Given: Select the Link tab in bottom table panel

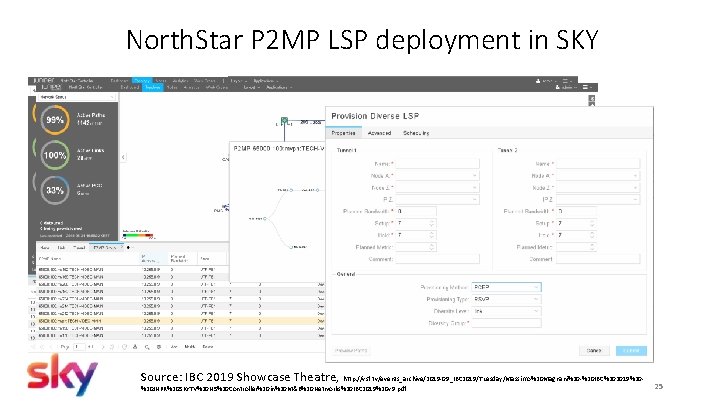Looking at the screenshot, I should coord(62,248).
